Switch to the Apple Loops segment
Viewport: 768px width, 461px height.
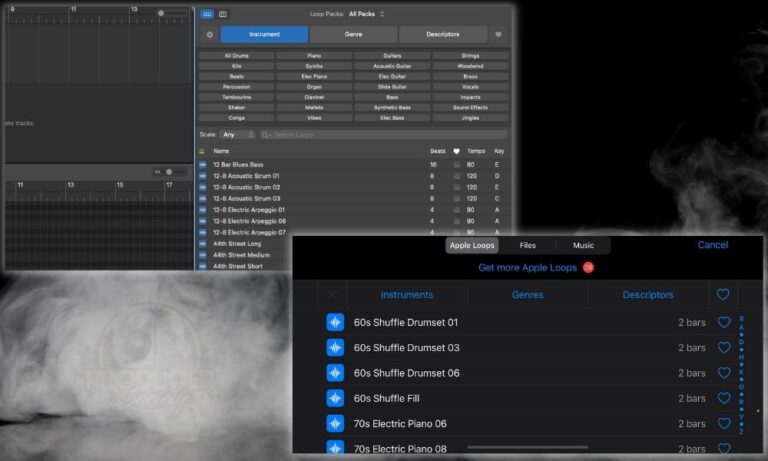472,245
